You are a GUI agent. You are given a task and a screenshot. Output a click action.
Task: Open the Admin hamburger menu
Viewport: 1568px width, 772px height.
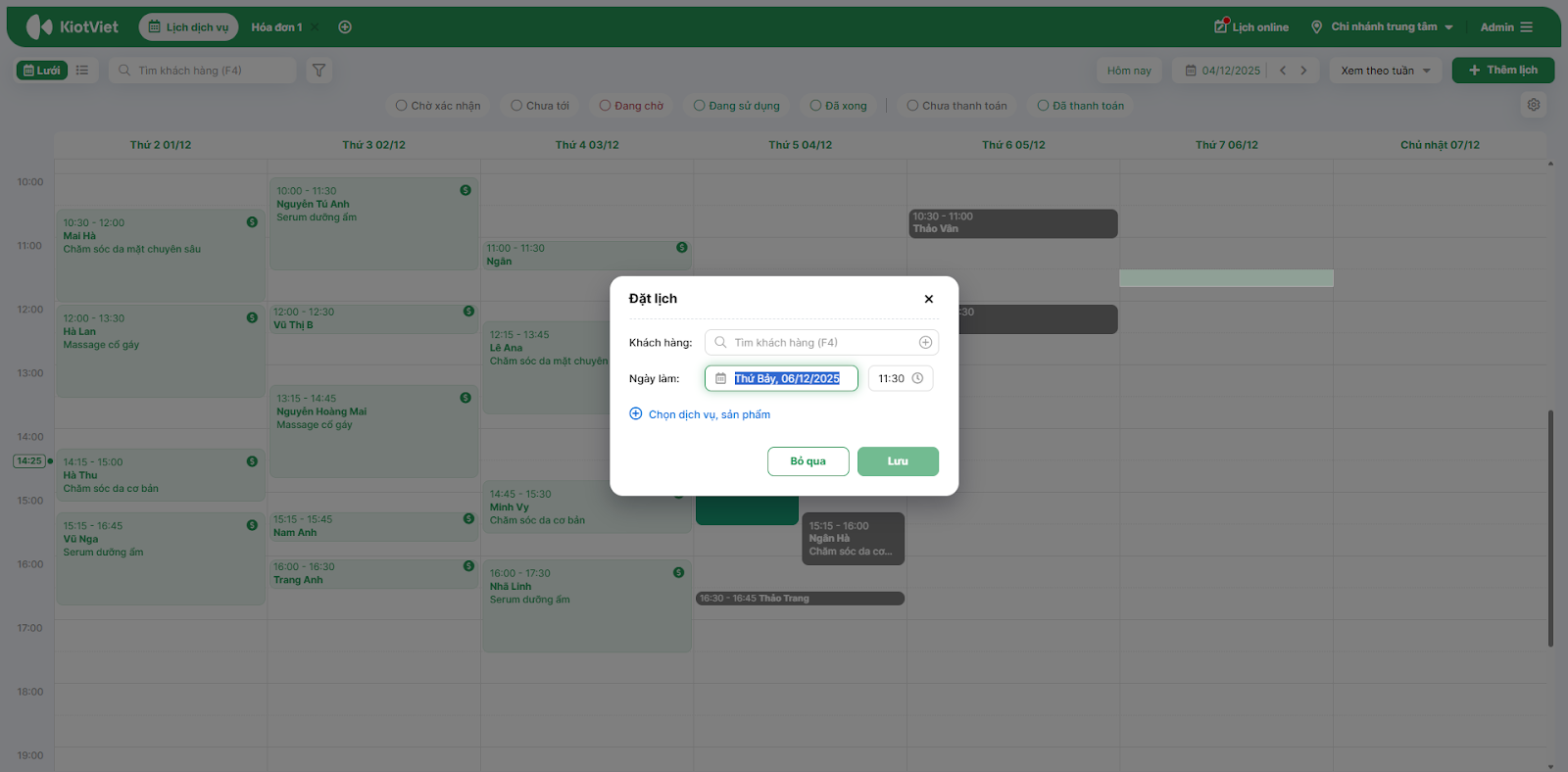tap(1526, 27)
